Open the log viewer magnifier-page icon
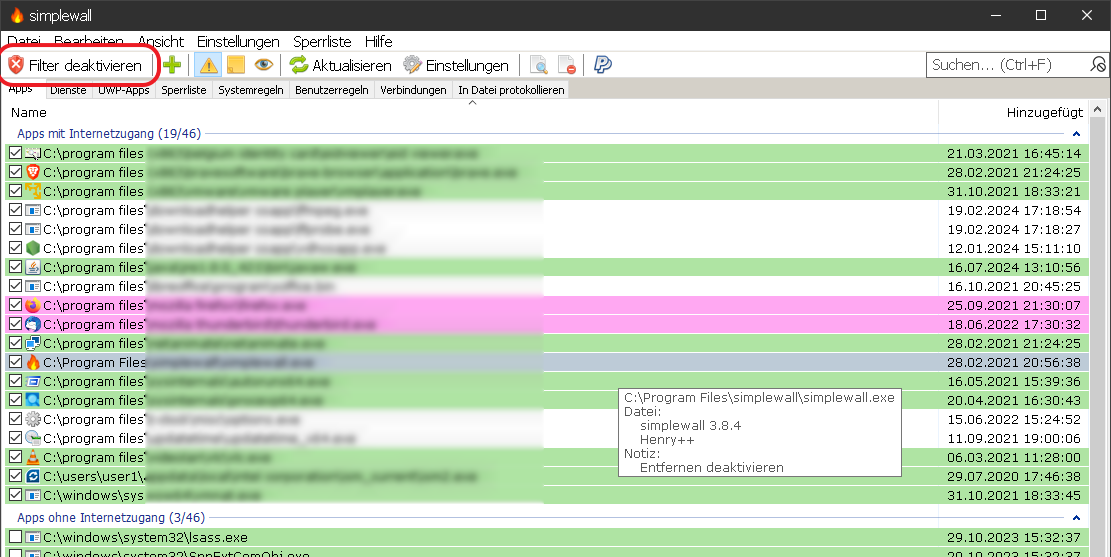This screenshot has width=1111, height=557. tap(538, 65)
